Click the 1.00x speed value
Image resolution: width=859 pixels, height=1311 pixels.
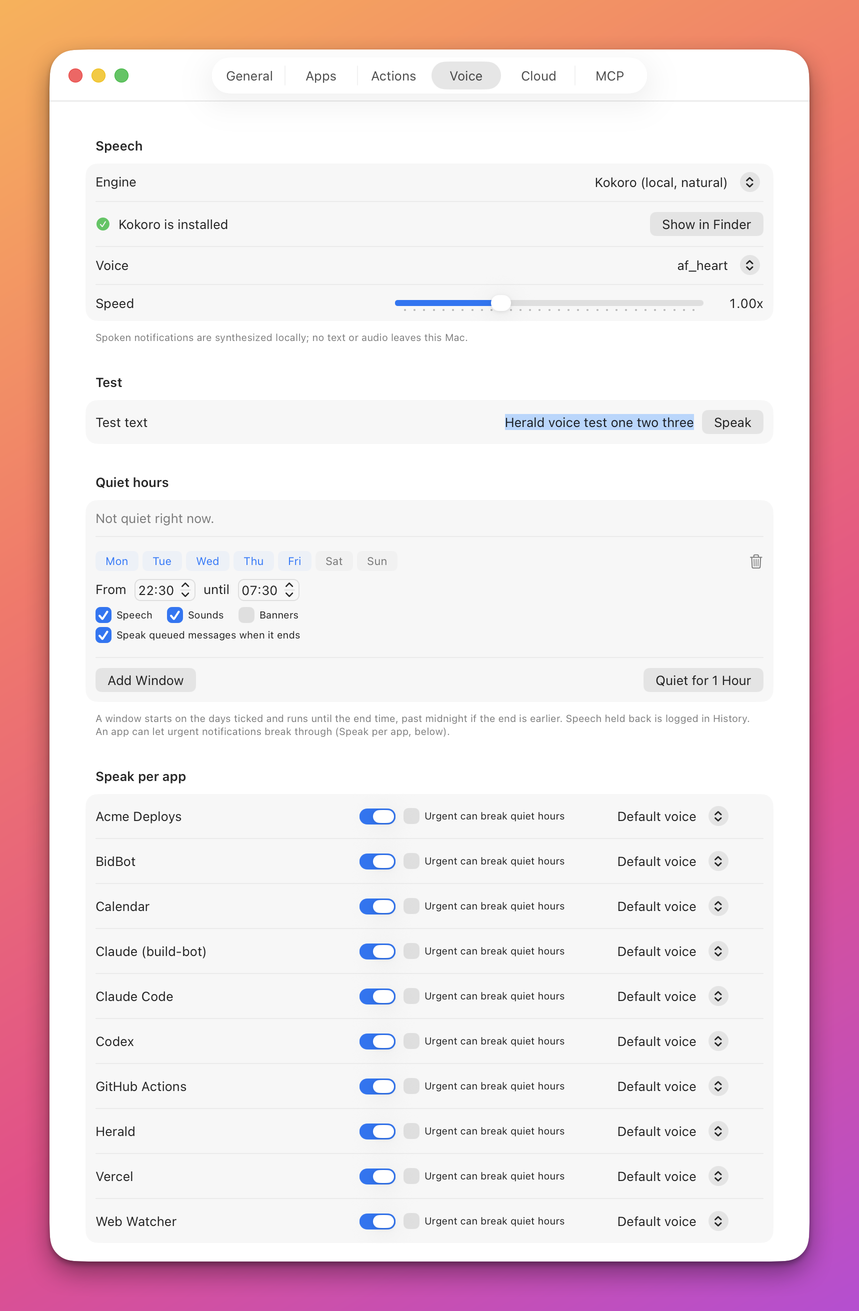pyautogui.click(x=746, y=303)
